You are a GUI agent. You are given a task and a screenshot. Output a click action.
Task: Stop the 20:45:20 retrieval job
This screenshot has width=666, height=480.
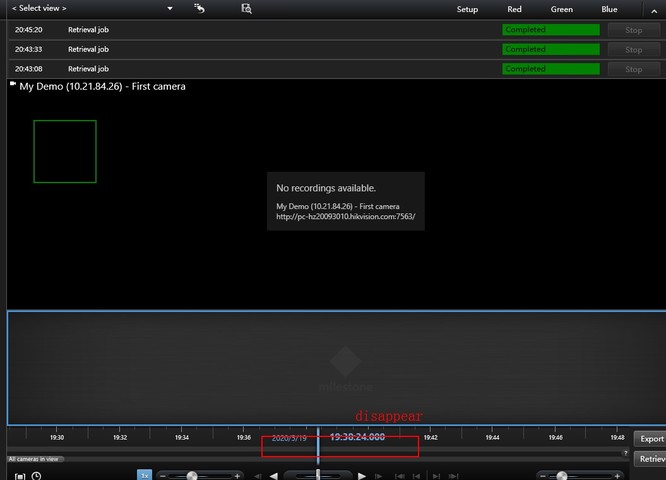(633, 30)
